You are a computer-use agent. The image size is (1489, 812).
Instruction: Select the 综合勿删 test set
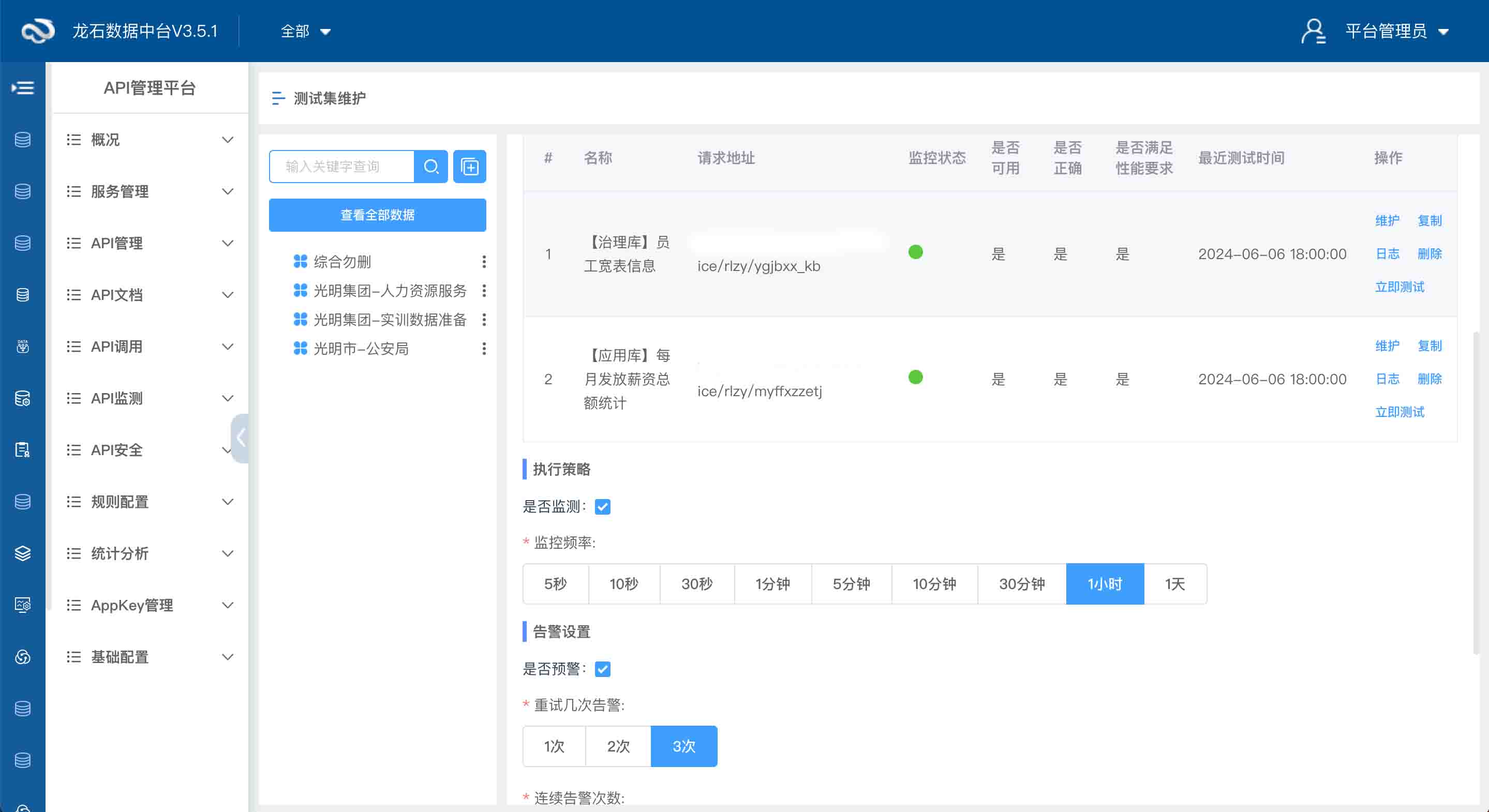coord(342,262)
